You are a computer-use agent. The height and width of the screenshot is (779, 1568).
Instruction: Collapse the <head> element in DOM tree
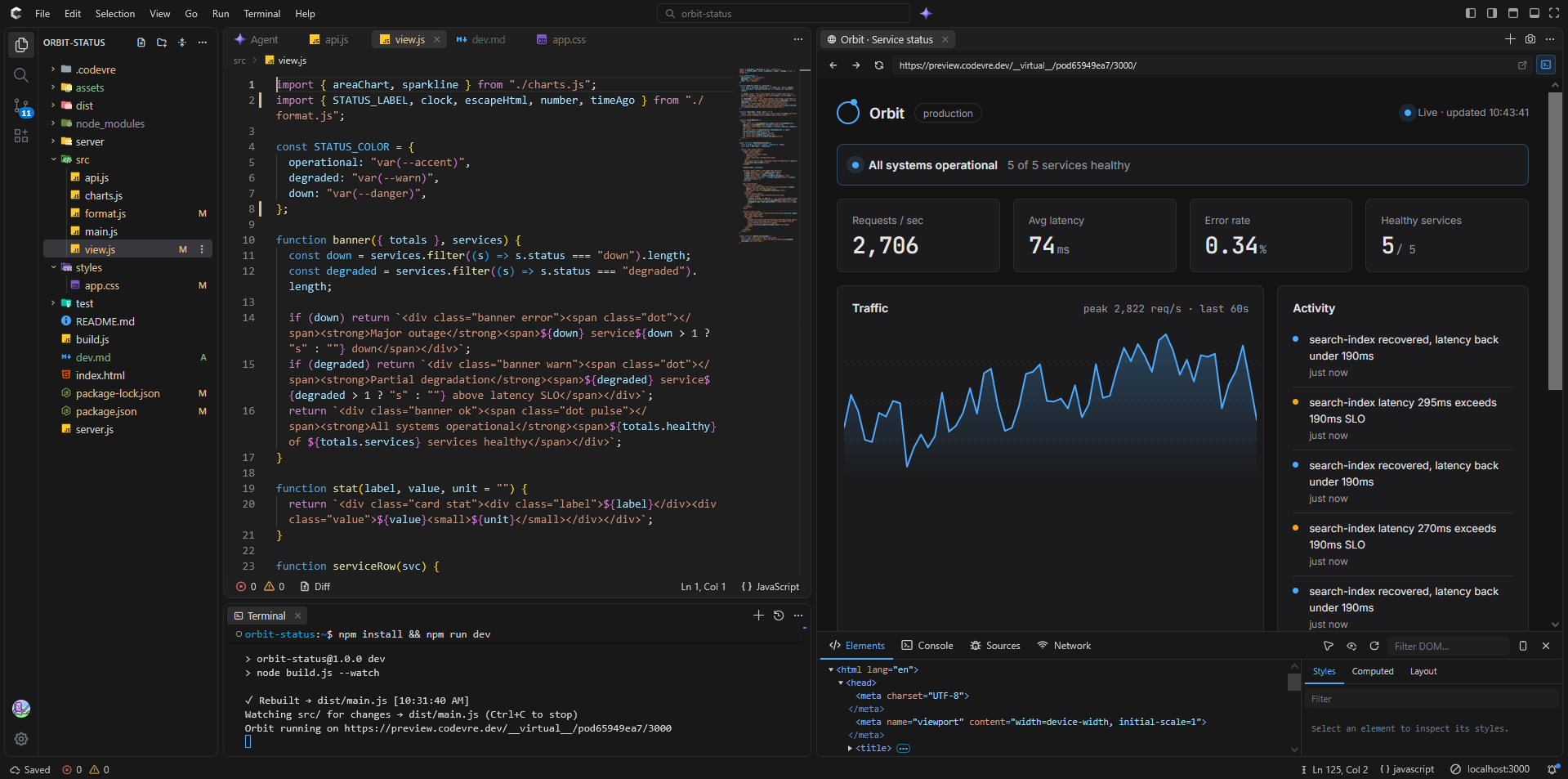click(x=841, y=683)
